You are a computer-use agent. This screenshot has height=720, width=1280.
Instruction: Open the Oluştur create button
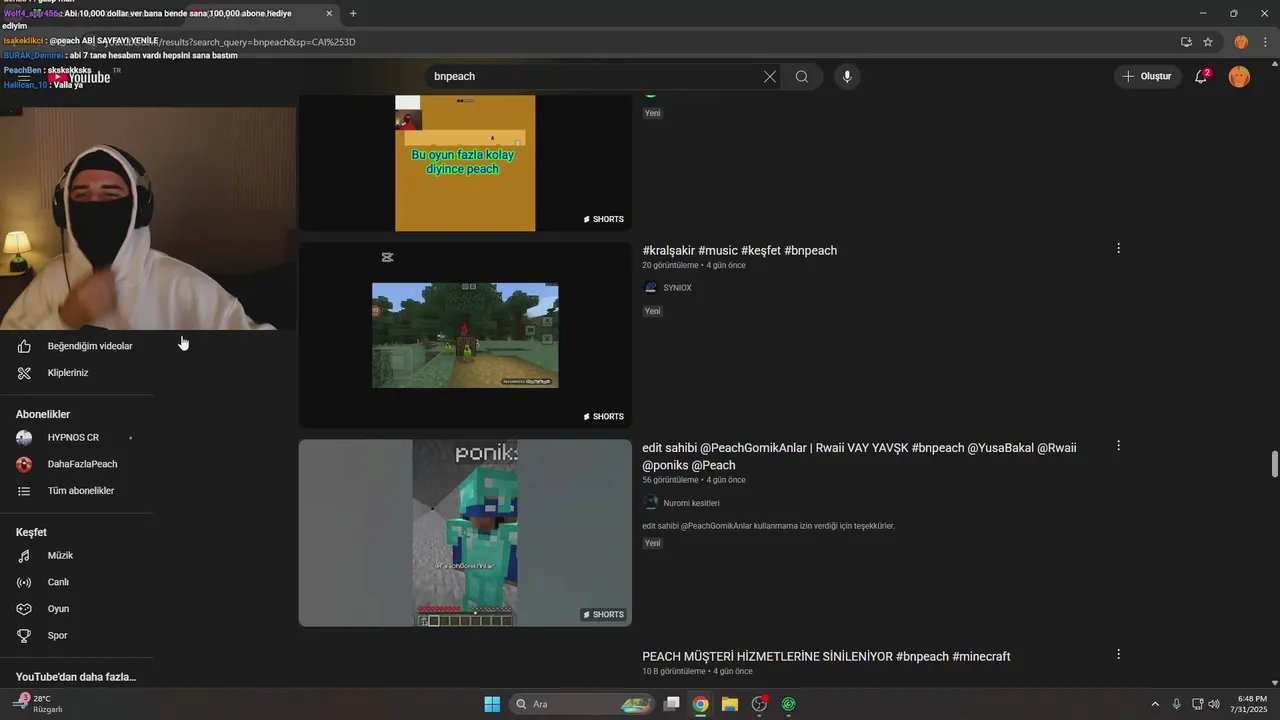(x=1146, y=76)
